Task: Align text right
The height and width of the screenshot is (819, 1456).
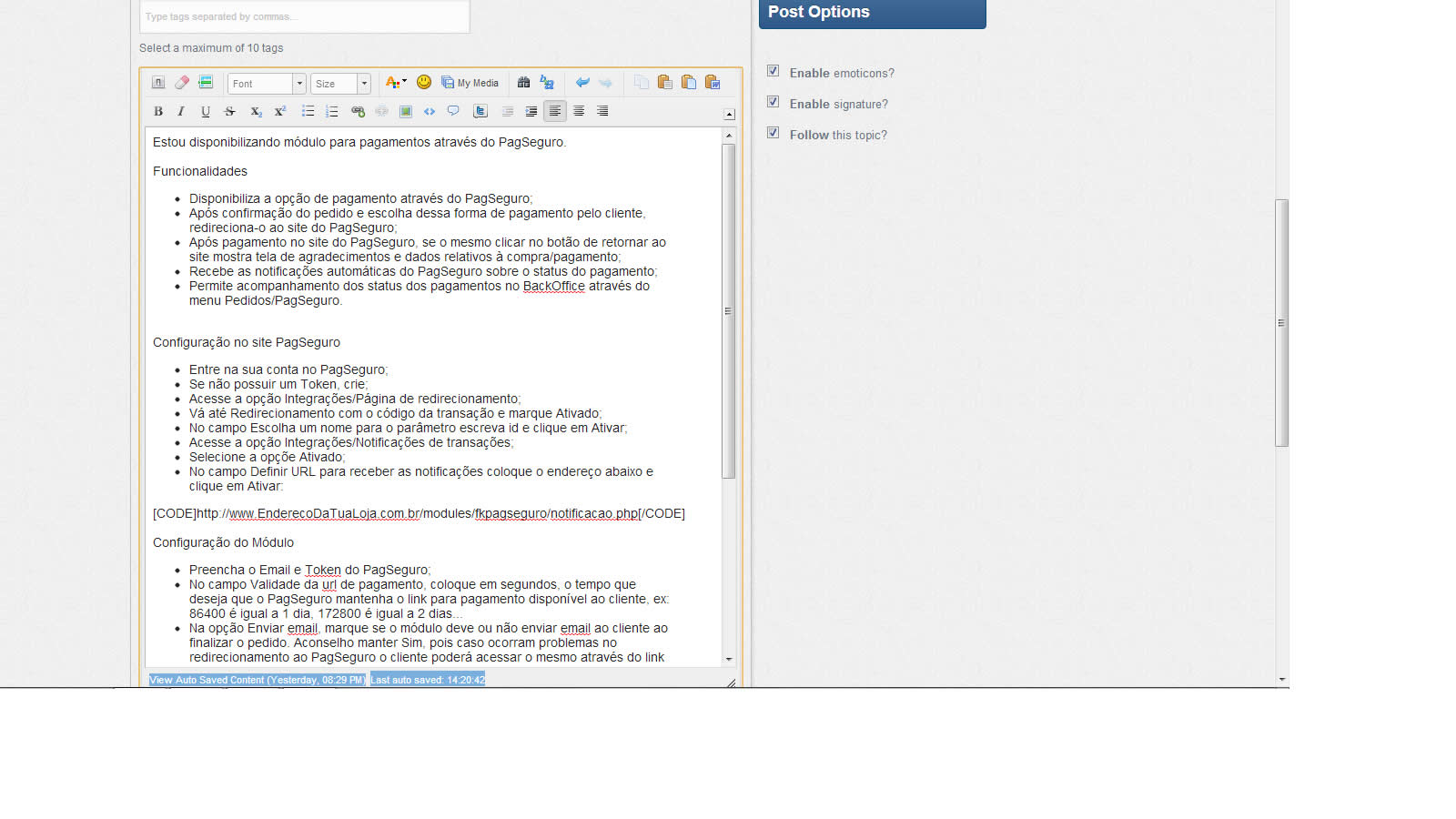Action: (602, 111)
